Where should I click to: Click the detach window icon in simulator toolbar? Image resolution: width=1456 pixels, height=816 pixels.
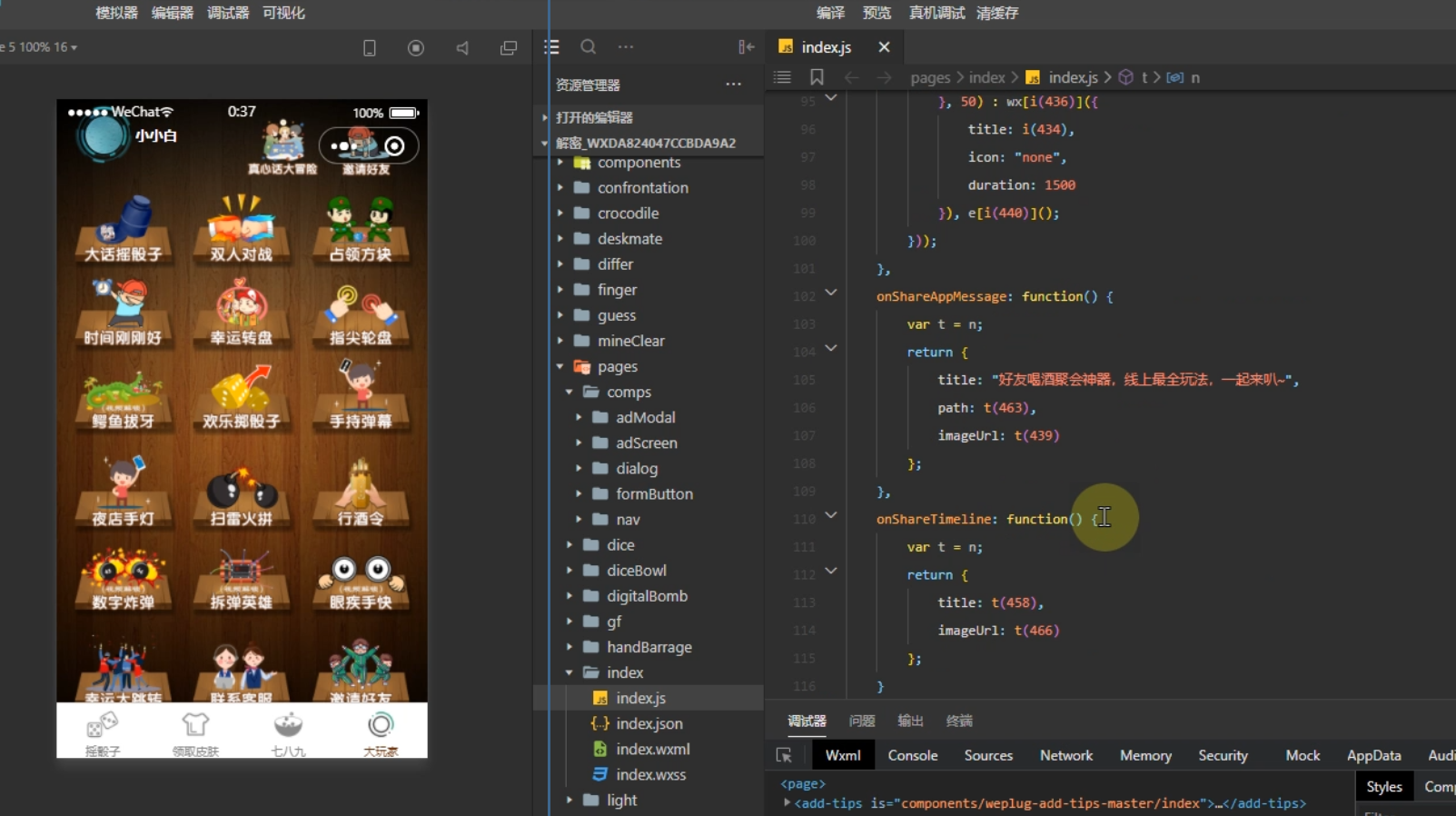tap(509, 48)
